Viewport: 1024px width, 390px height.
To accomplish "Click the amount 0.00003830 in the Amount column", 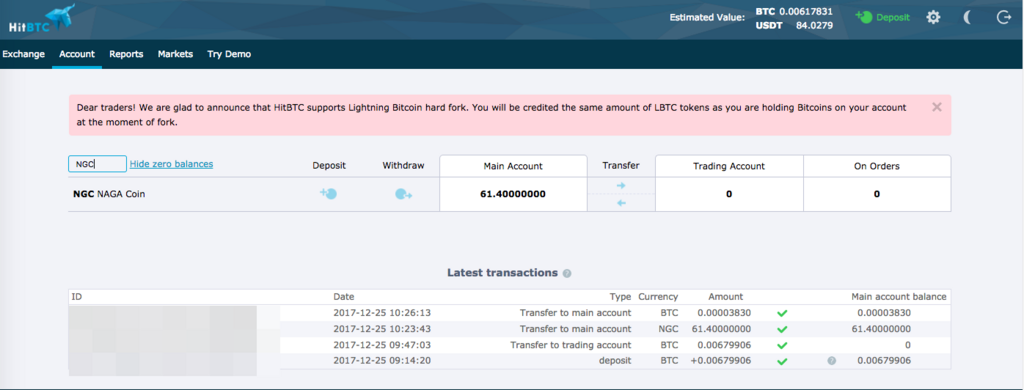I will [724, 313].
